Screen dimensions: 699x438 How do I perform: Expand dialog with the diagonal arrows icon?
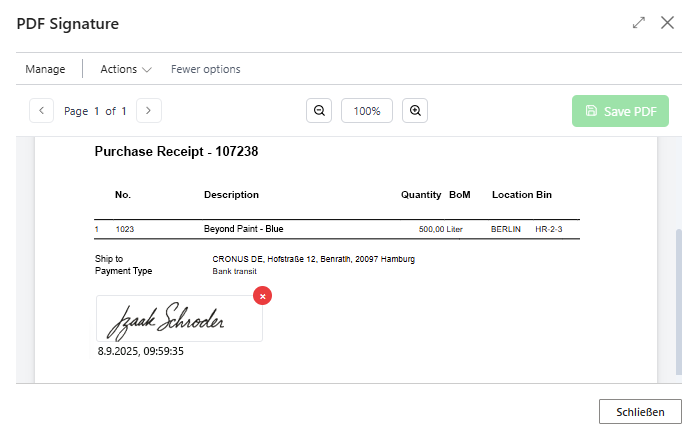(x=639, y=22)
